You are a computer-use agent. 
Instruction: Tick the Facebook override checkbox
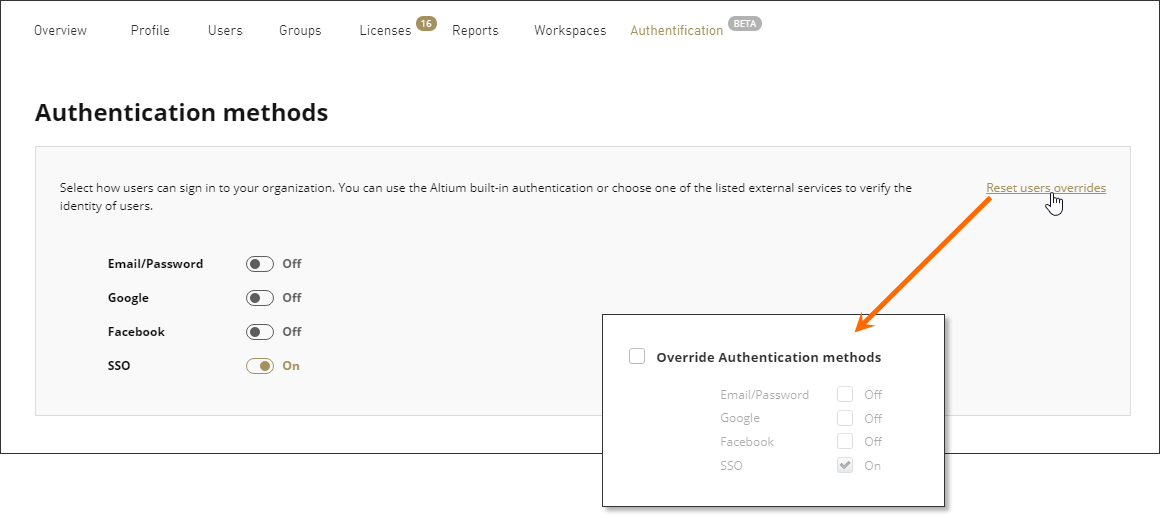click(x=845, y=441)
